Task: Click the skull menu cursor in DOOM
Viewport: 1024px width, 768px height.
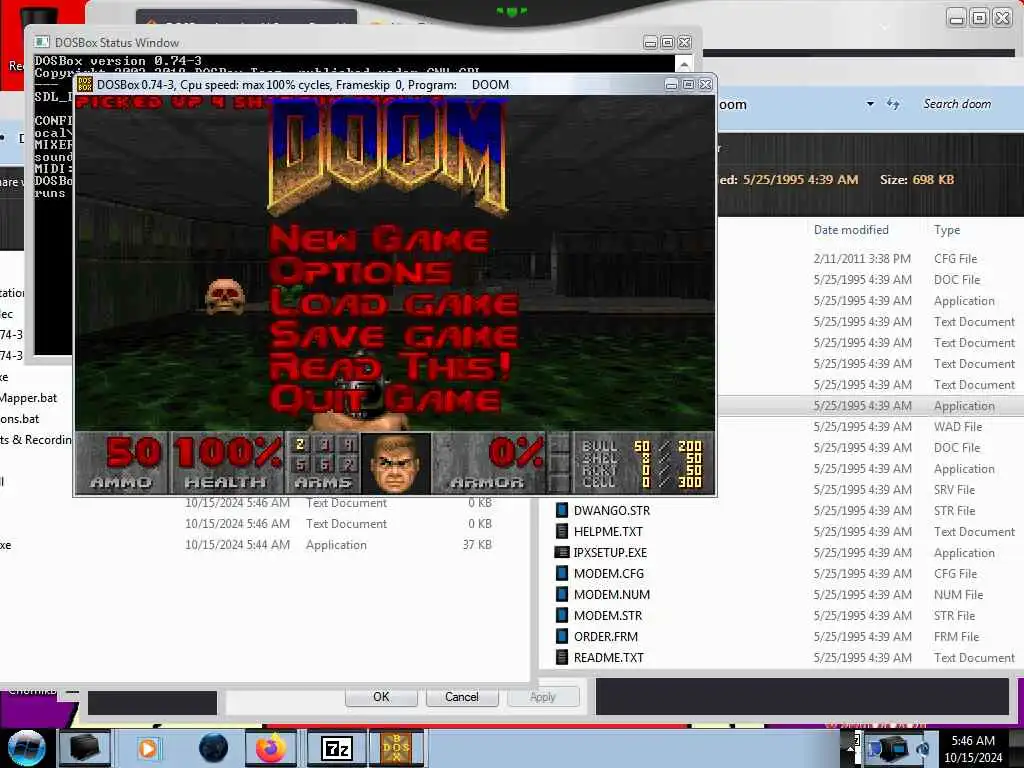Action: 225,297
